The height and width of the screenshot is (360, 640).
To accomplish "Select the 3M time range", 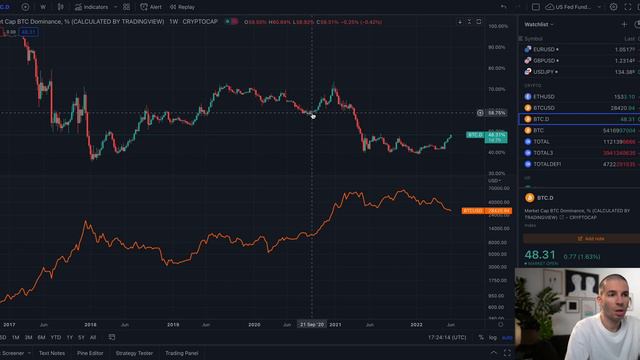I will [x=28, y=338].
